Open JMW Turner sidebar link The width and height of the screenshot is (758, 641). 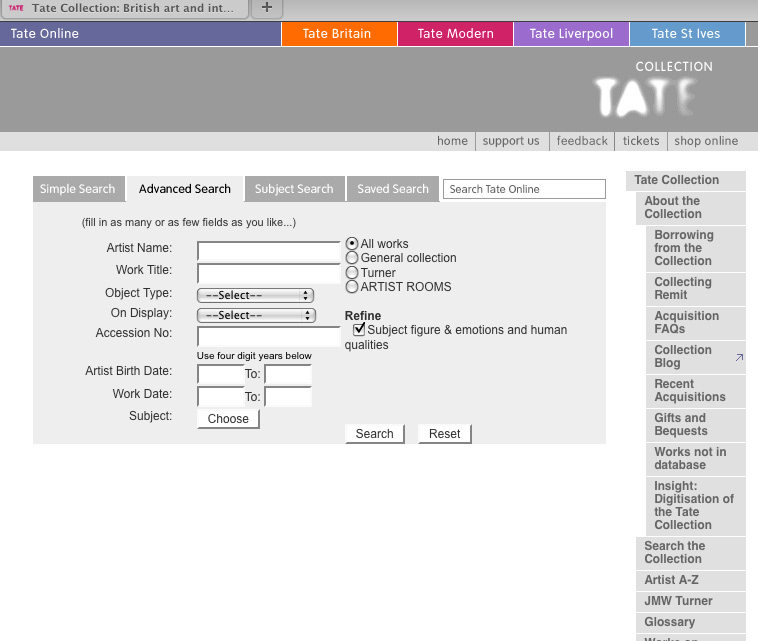click(x=690, y=601)
